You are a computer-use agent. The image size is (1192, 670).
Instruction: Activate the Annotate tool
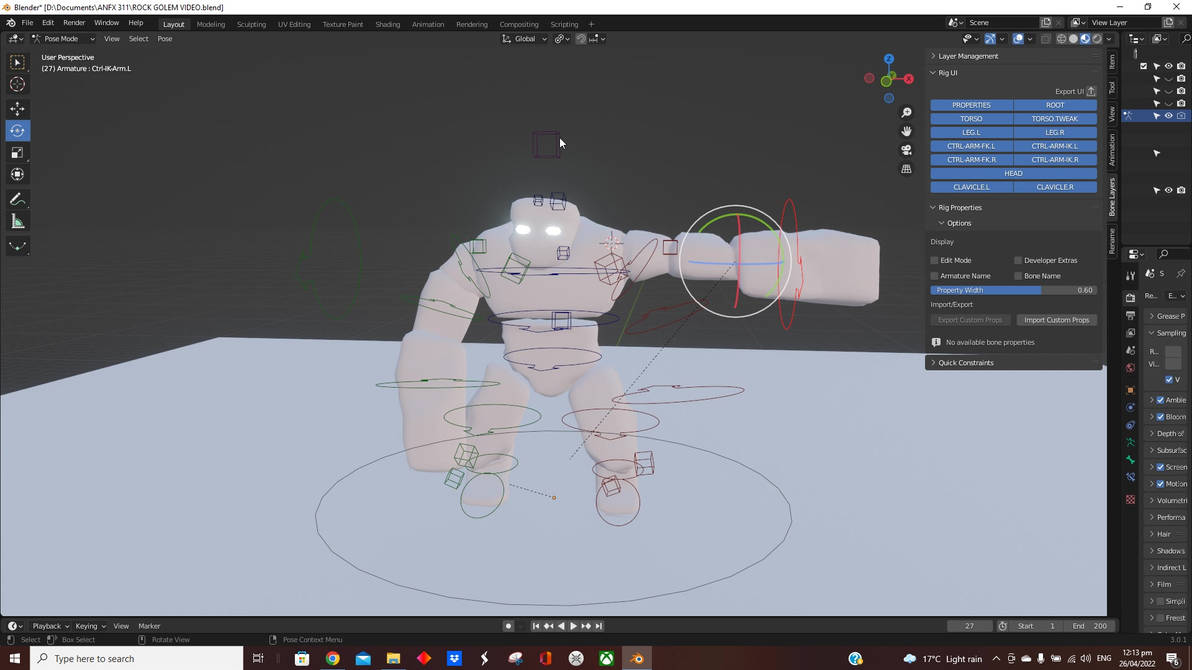click(x=16, y=198)
